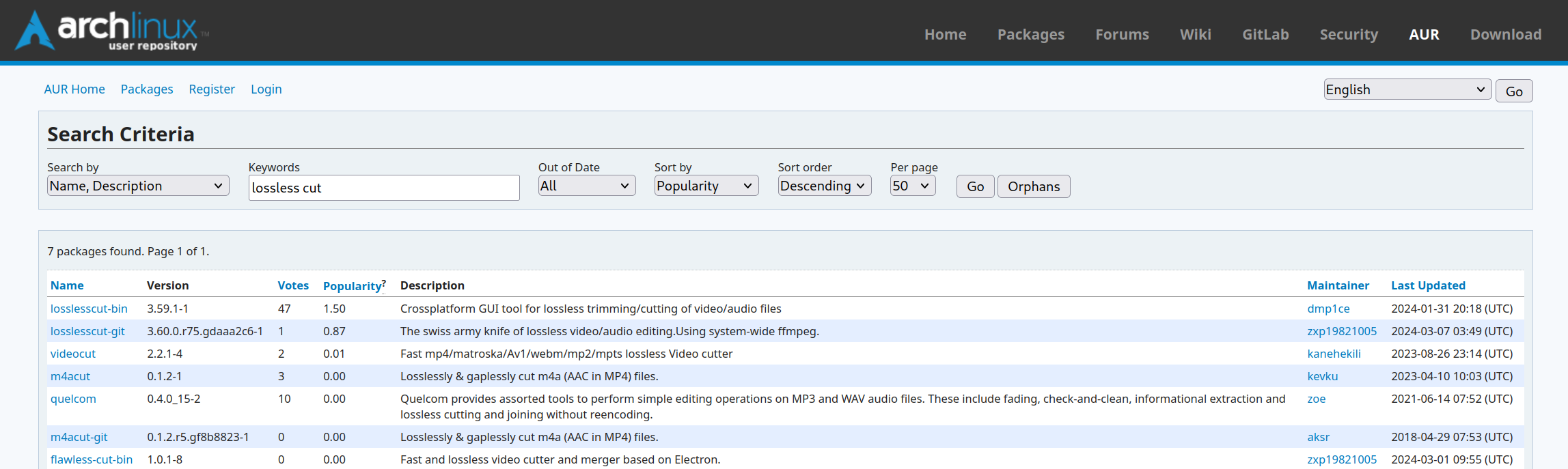Sort by Maintainer column header

1338,285
